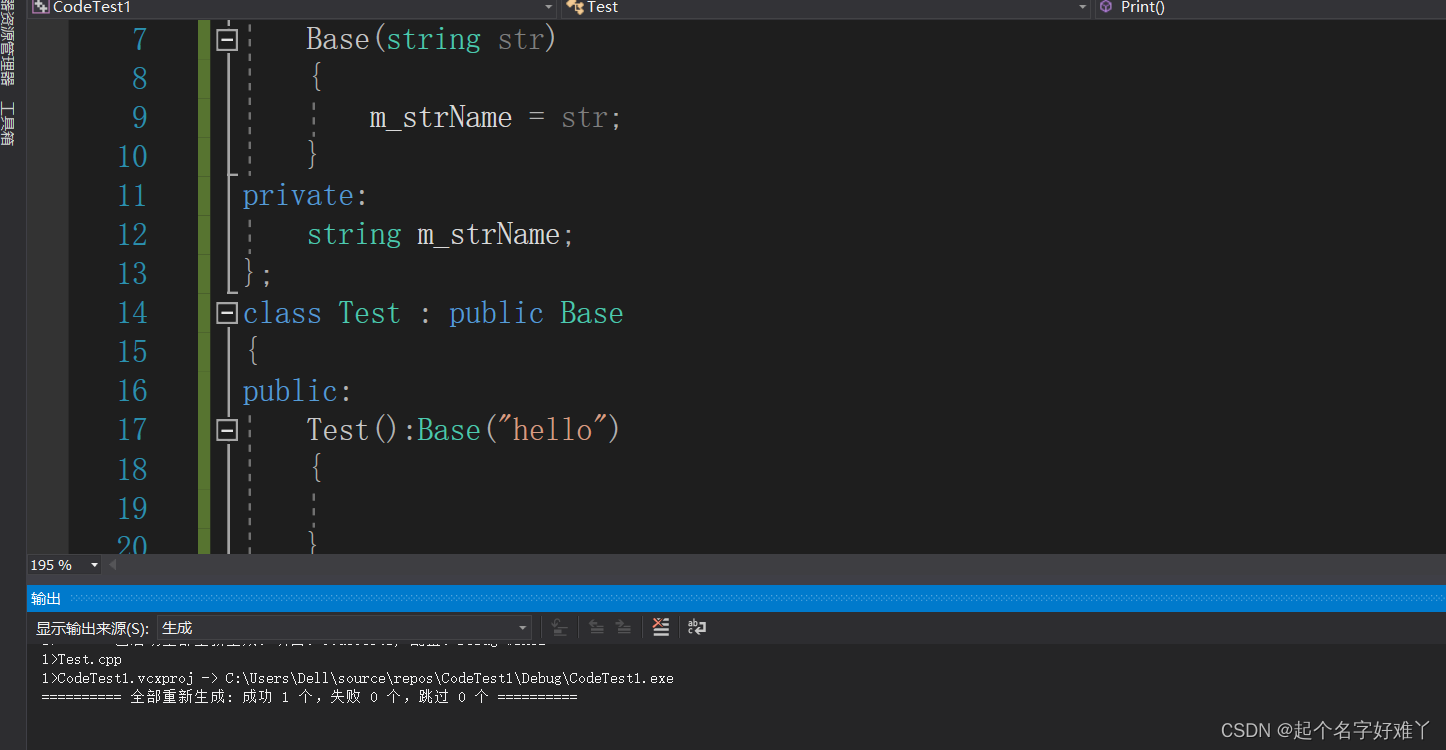Click the CodeTest1.exe output path line
Screen dimensions: 1446x750
[x=357, y=678]
